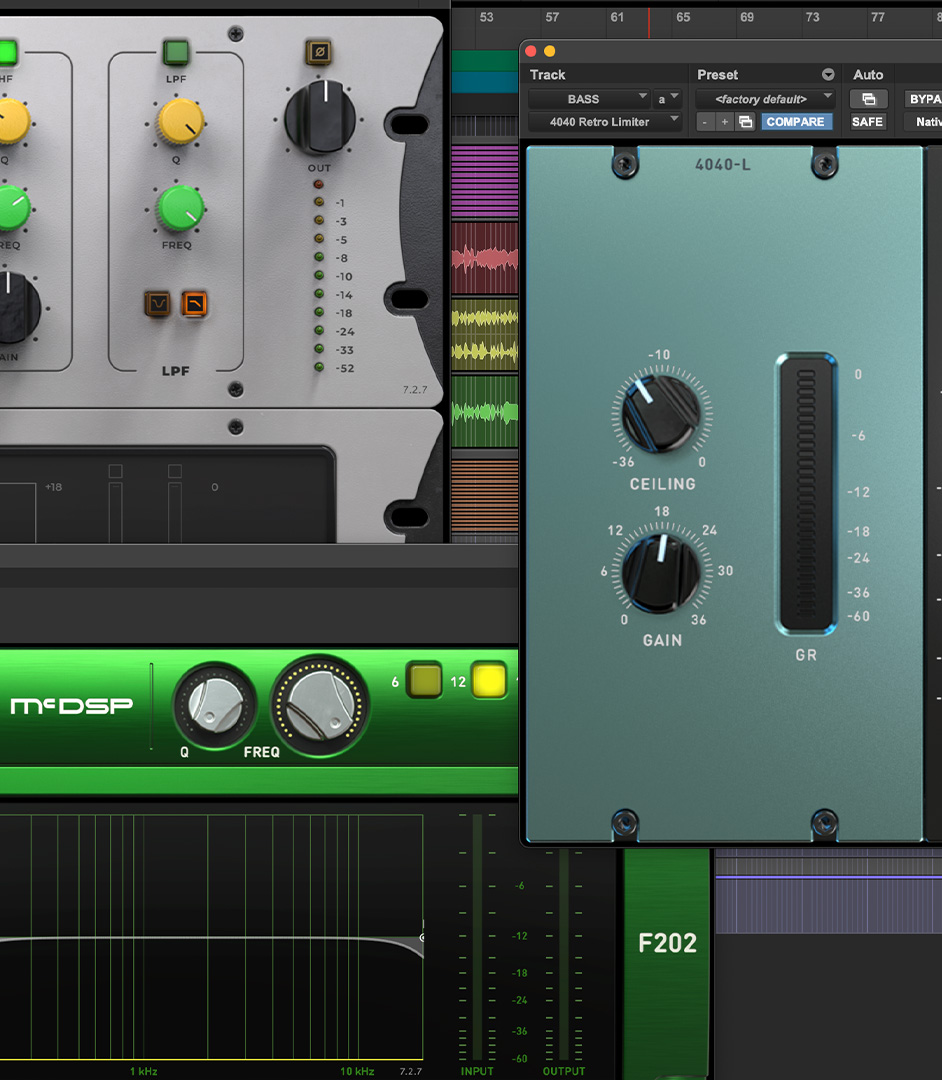Click the CEILING knob on 4040-L
The width and height of the screenshot is (942, 1080).
coord(661,413)
